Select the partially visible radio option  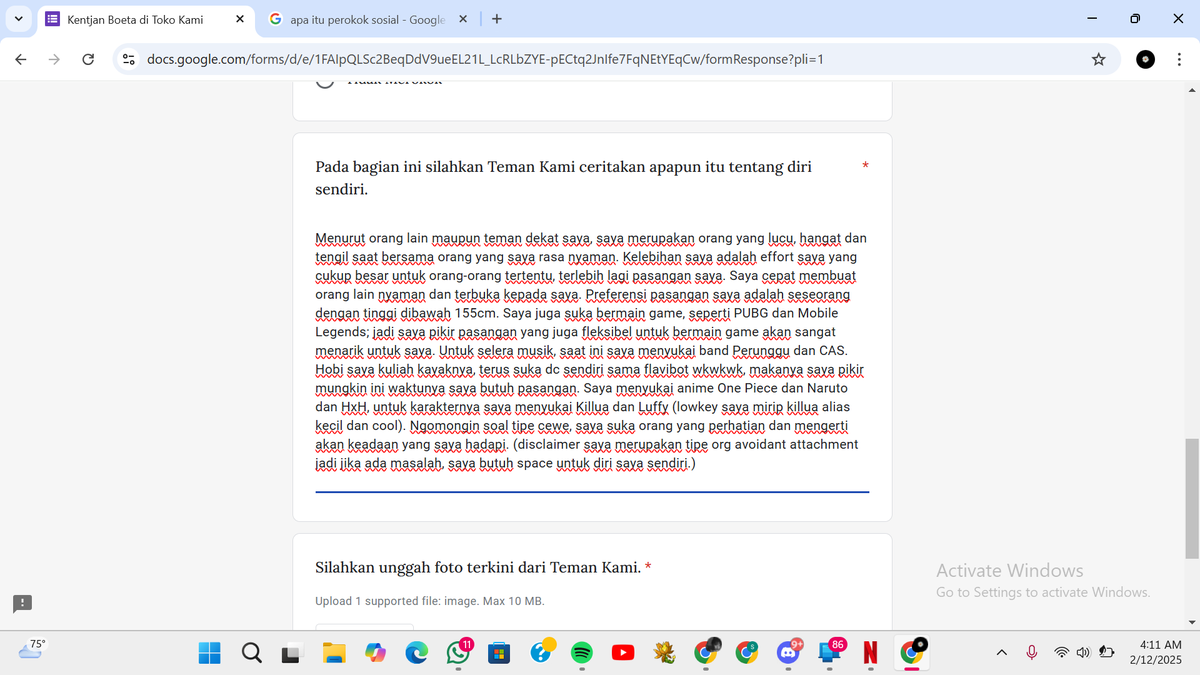325,83
